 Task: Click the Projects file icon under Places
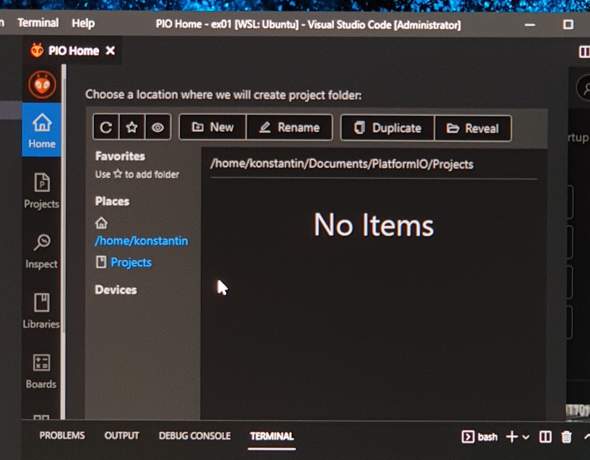101,262
